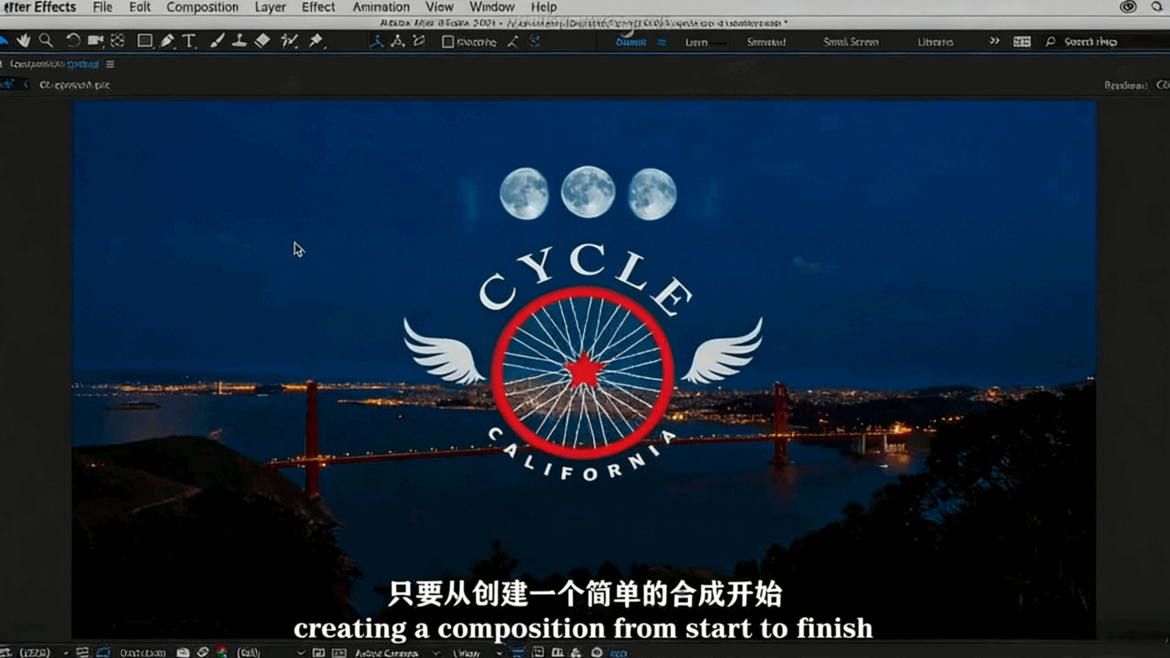
Task: Select the Zoom tool
Action: (x=45, y=41)
